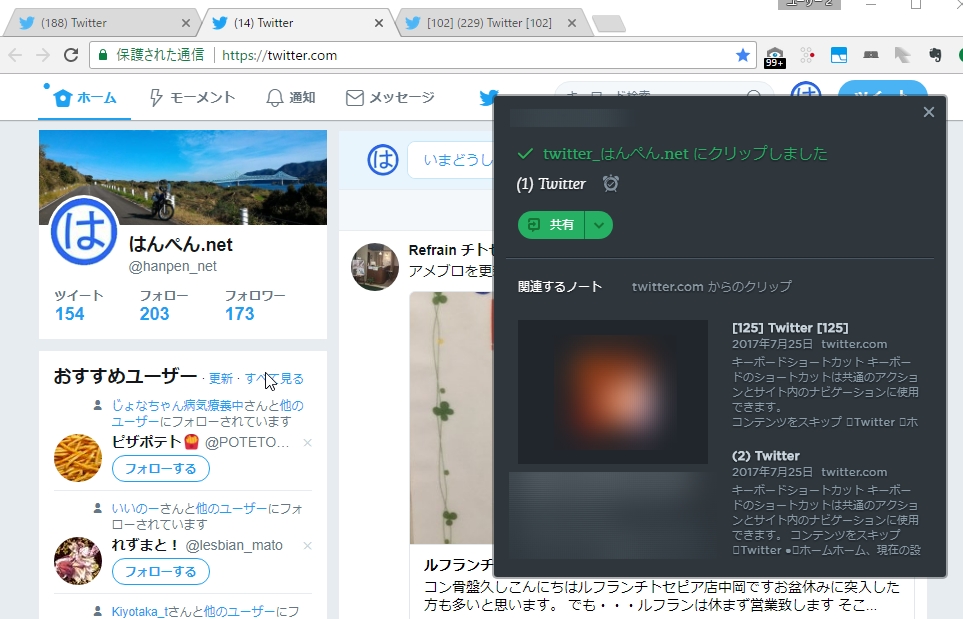This screenshot has height=619, width=963.
Task: Share the clipped note with 共有 button
Action: [552, 225]
